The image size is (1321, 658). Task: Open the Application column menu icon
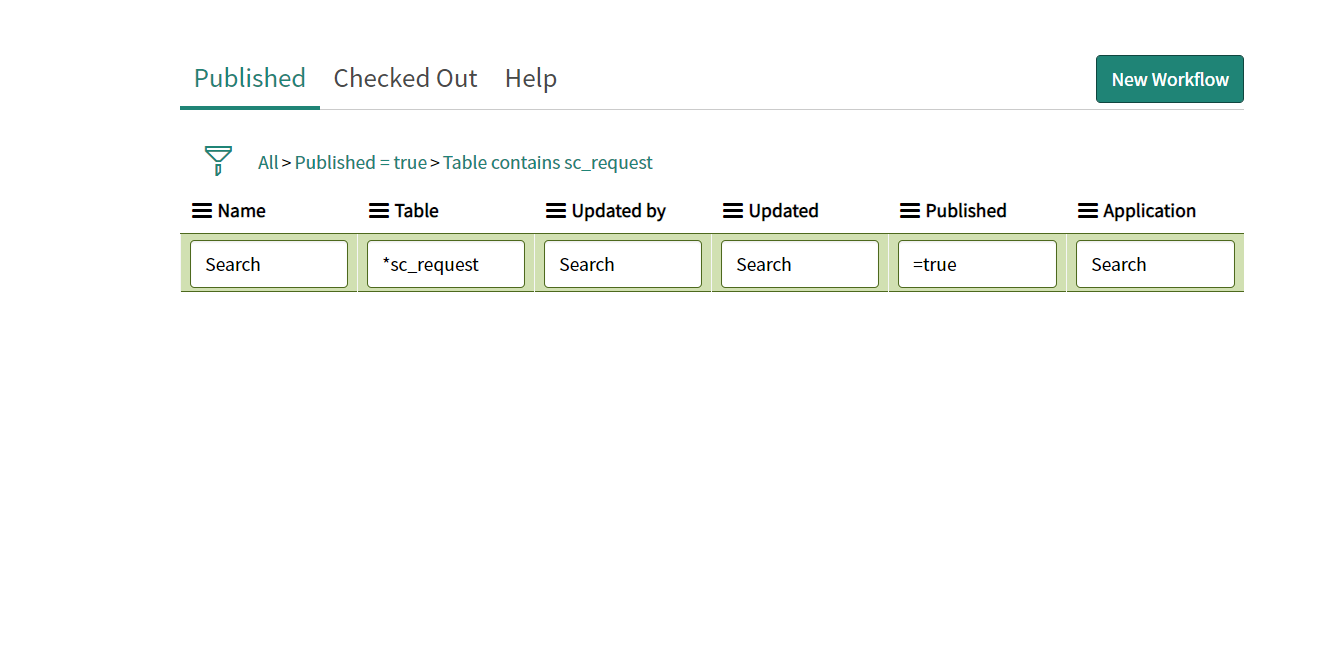[x=1088, y=211]
